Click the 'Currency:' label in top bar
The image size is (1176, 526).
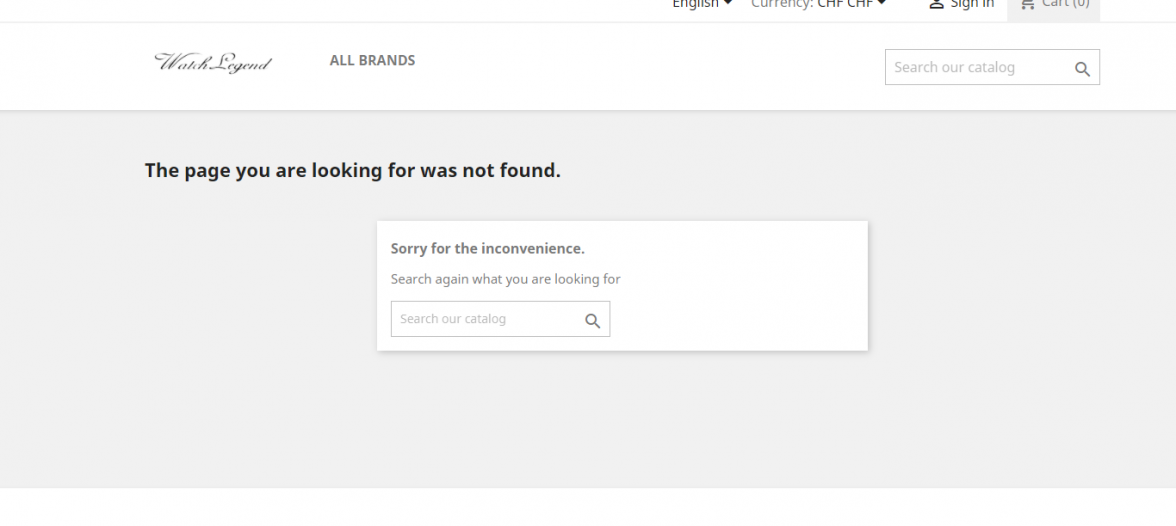click(781, 5)
